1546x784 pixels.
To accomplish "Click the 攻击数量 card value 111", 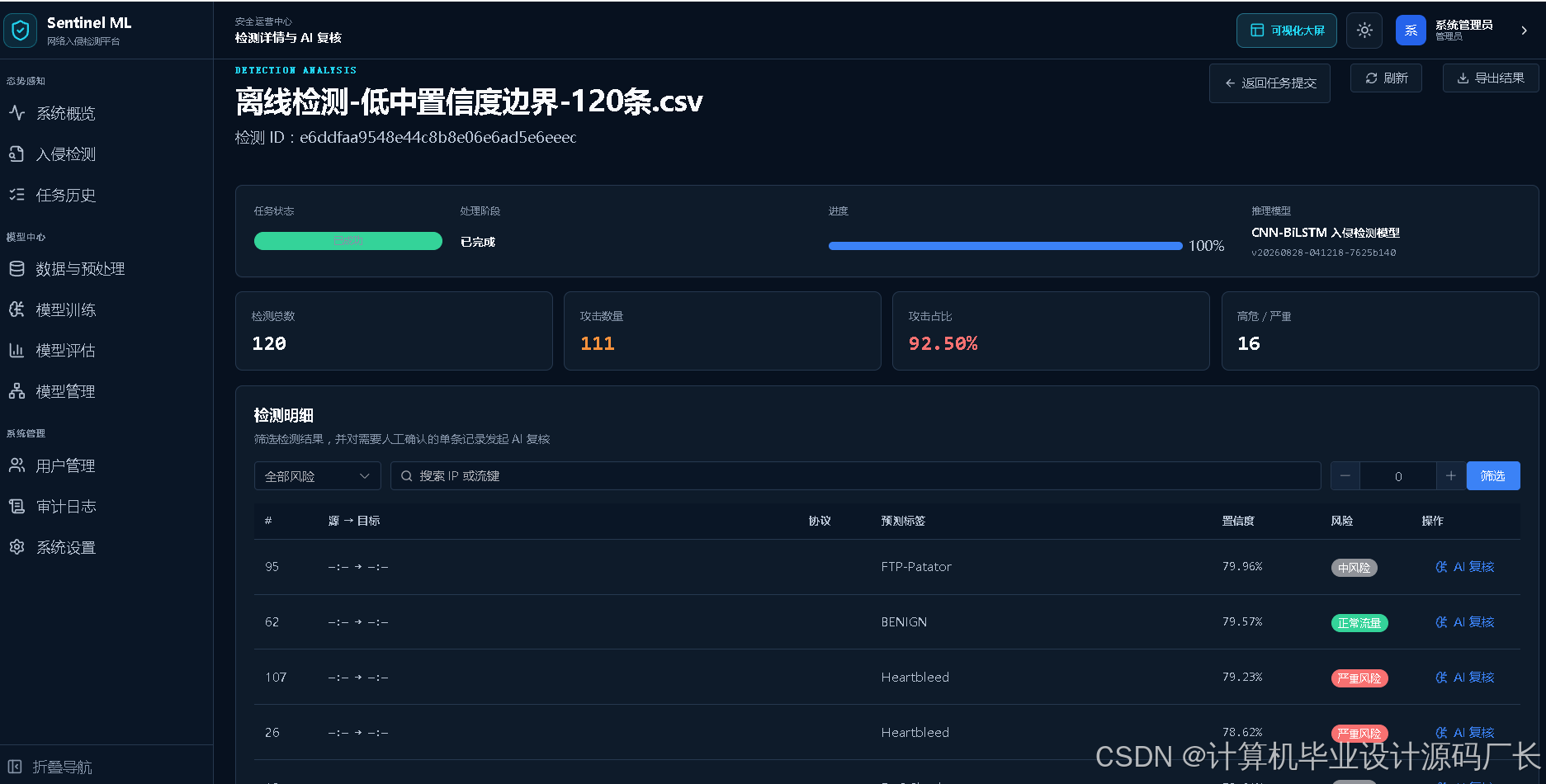I will 598,343.
